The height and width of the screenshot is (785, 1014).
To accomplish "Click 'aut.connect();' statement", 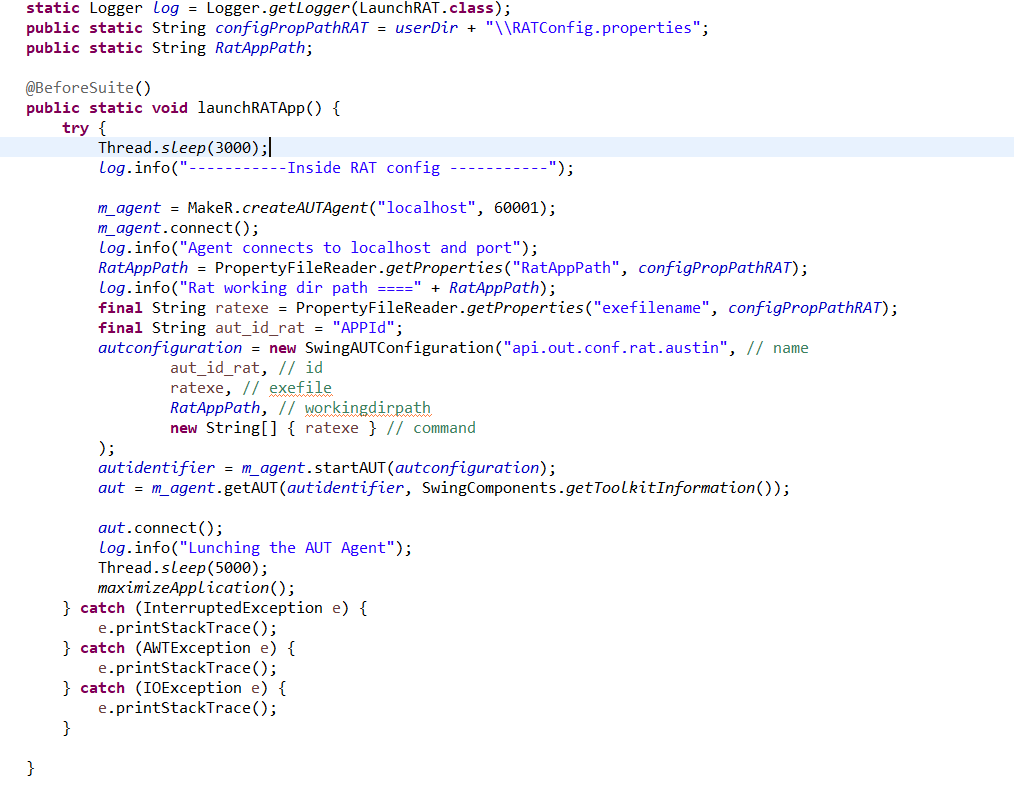I will point(160,528).
